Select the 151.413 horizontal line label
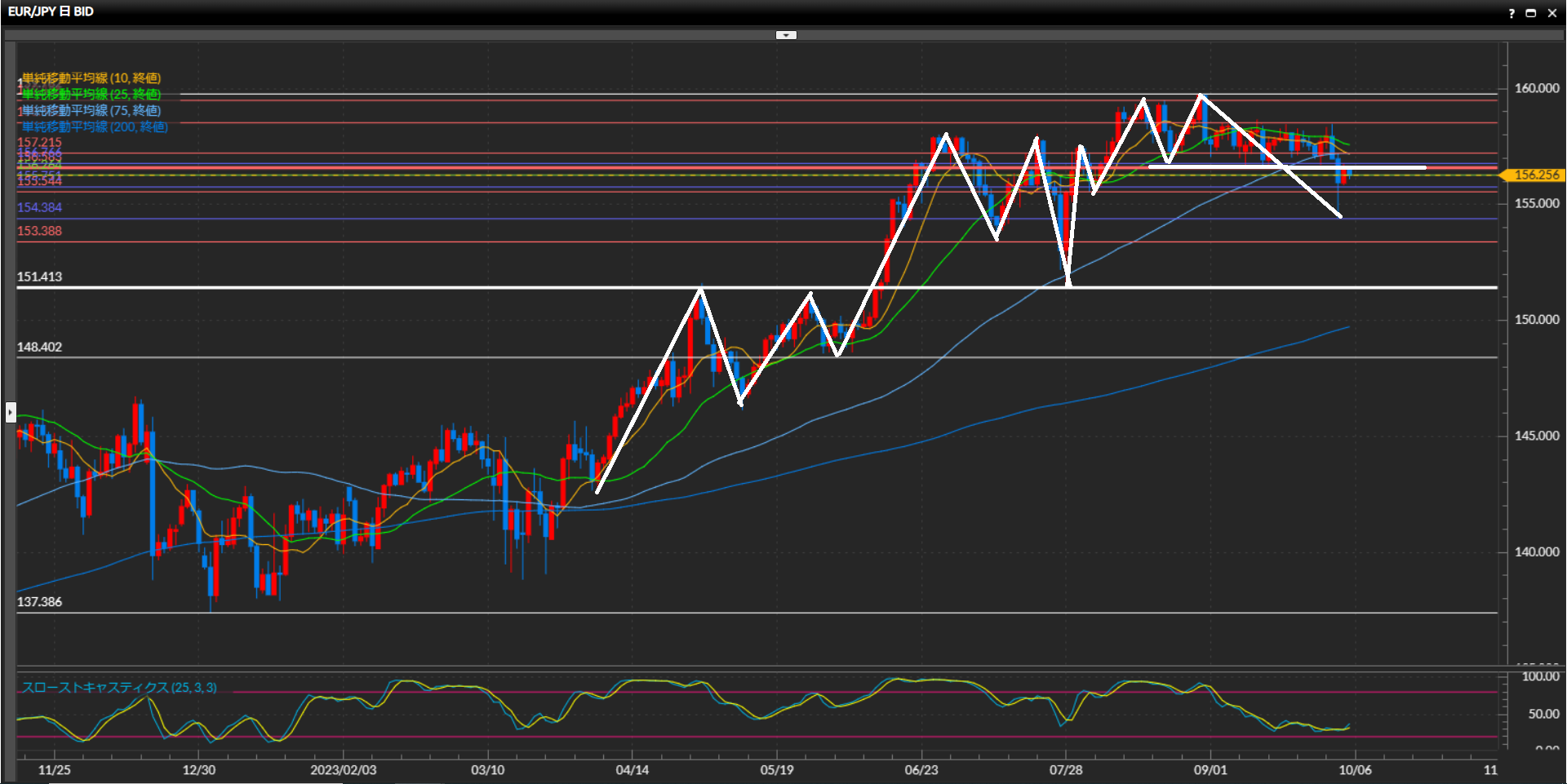The height and width of the screenshot is (784, 1567). (x=39, y=277)
